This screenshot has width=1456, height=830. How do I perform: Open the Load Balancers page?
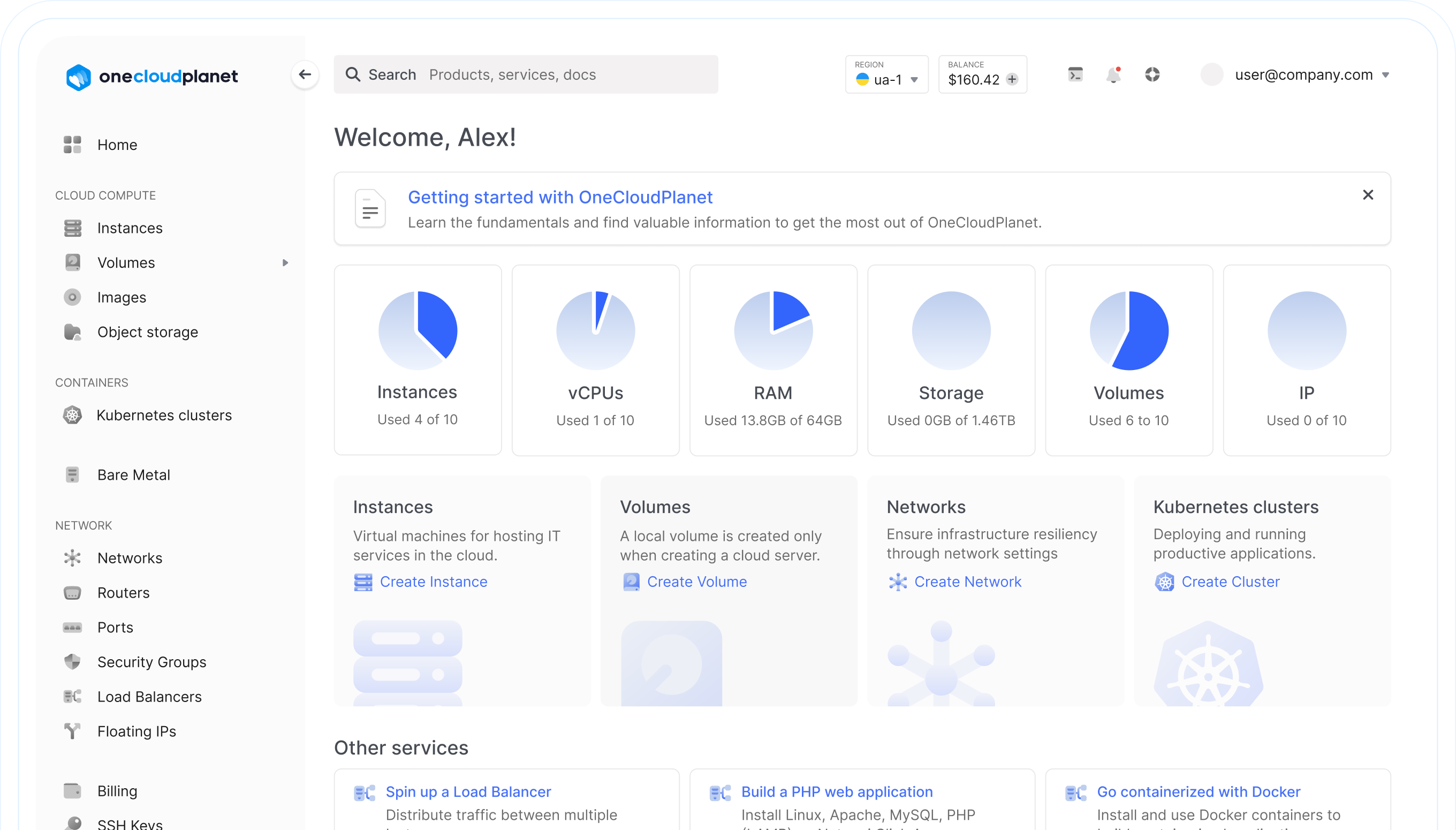tap(149, 696)
